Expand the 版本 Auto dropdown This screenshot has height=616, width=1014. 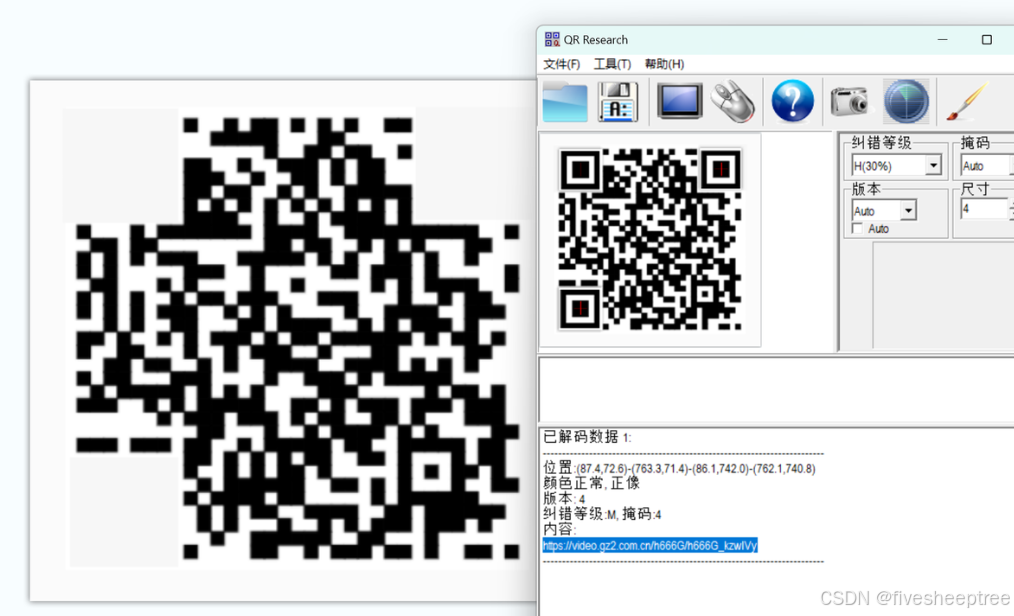(908, 211)
